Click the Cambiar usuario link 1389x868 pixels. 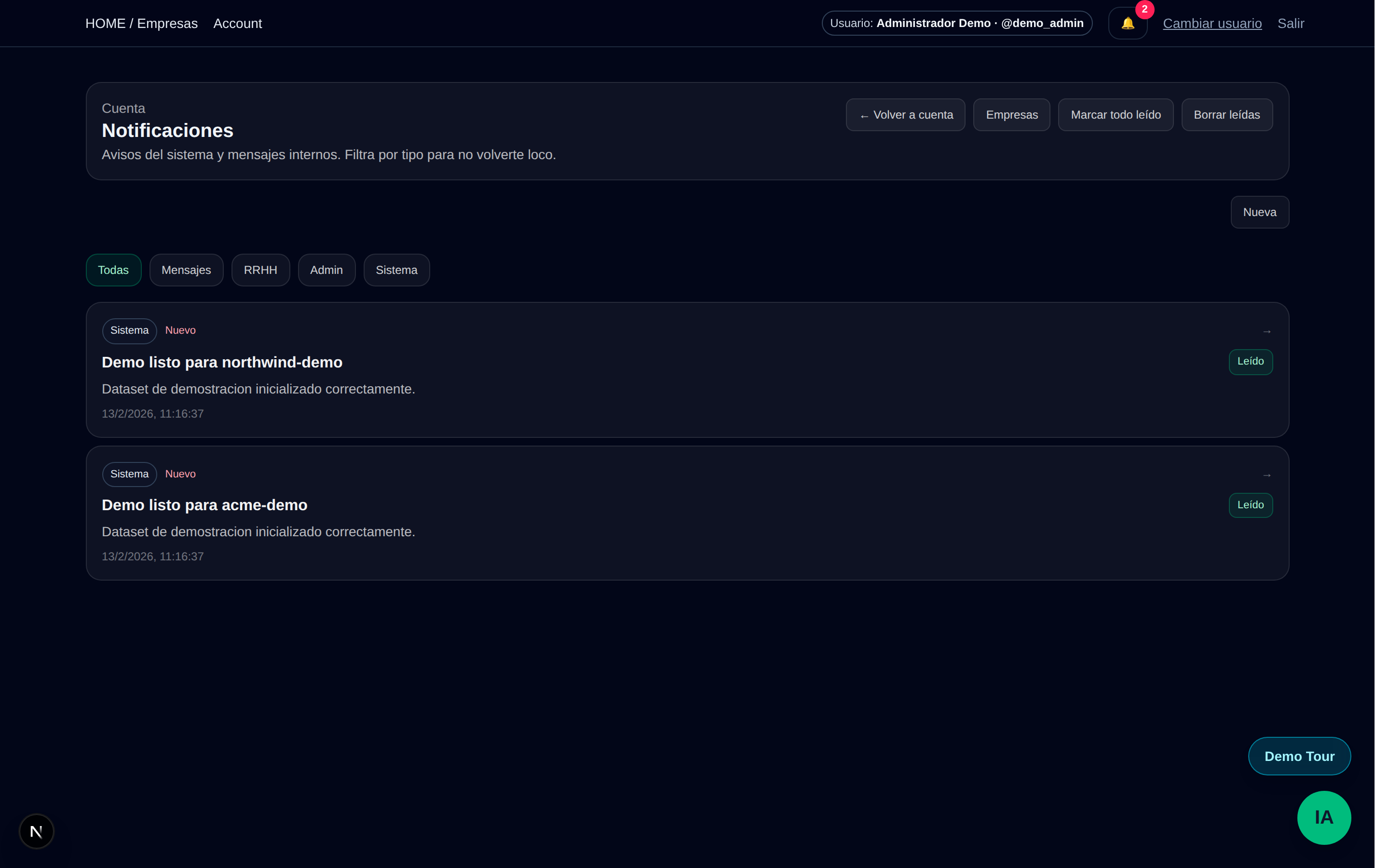tap(1212, 24)
